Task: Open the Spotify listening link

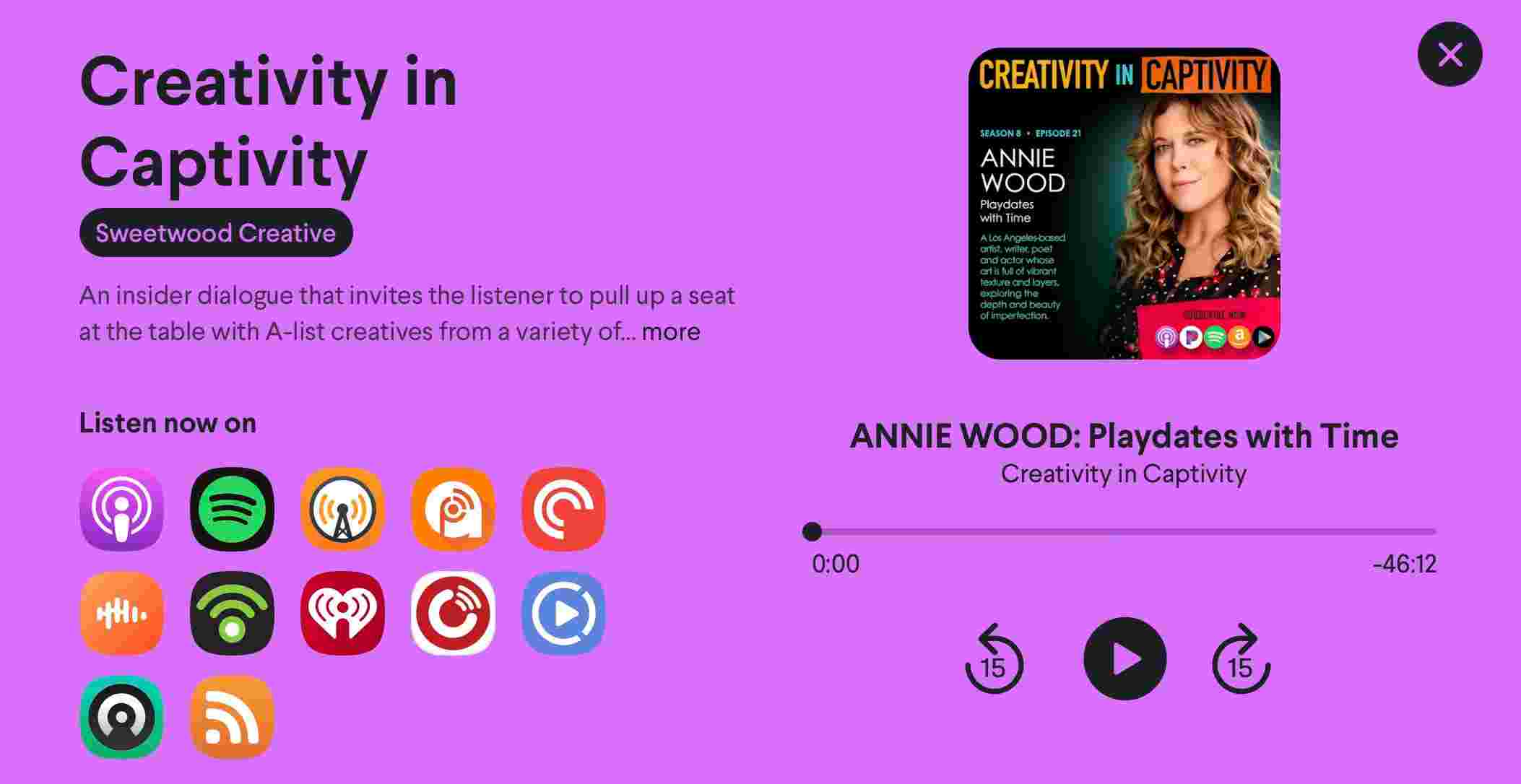Action: (232, 509)
